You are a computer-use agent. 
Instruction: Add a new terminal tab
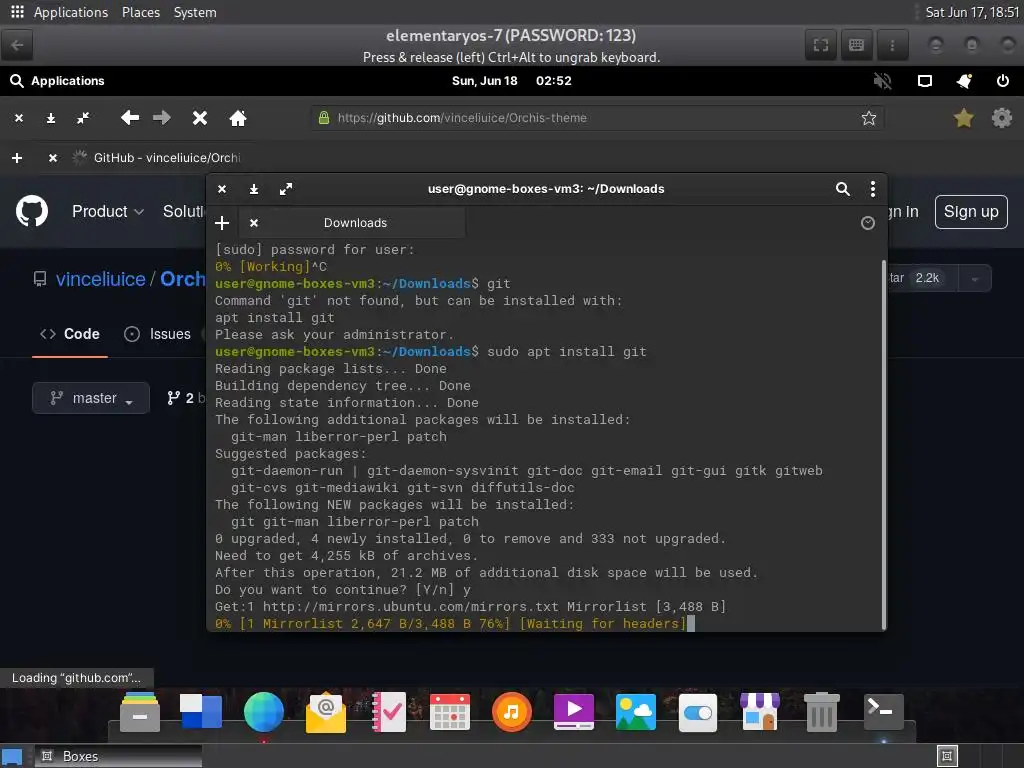pos(222,223)
